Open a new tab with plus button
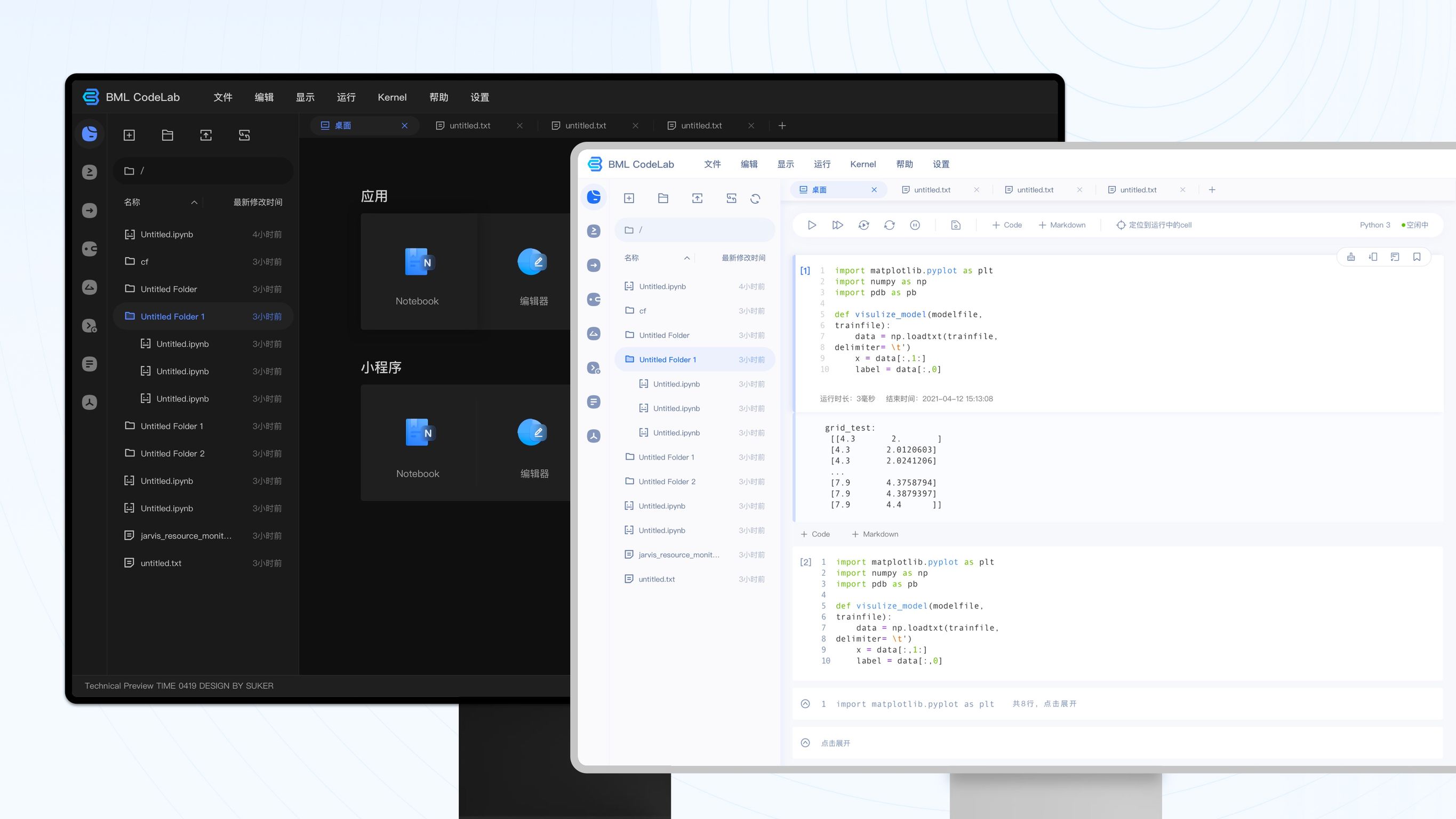Viewport: 1456px width, 819px height. point(1212,189)
